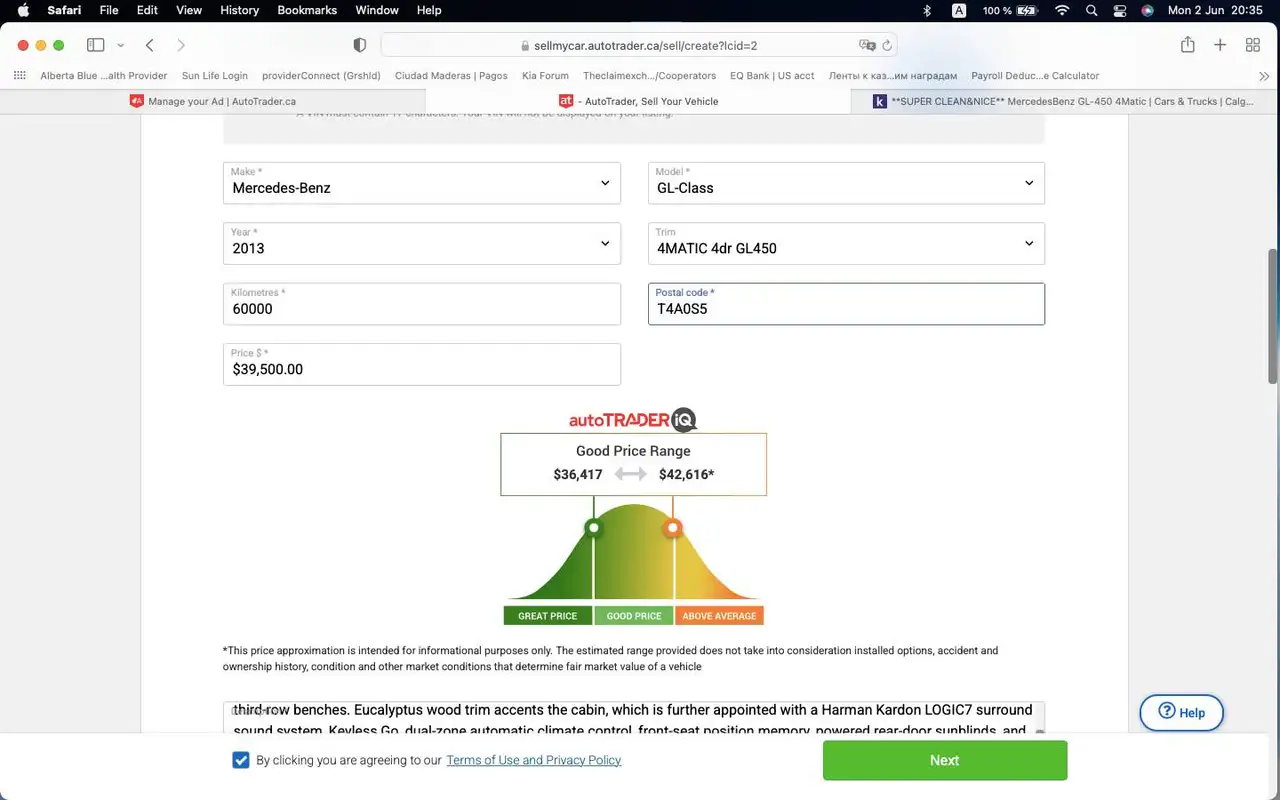This screenshot has width=1280, height=800.
Task: Open the privacy report shield icon
Action: 360,45
